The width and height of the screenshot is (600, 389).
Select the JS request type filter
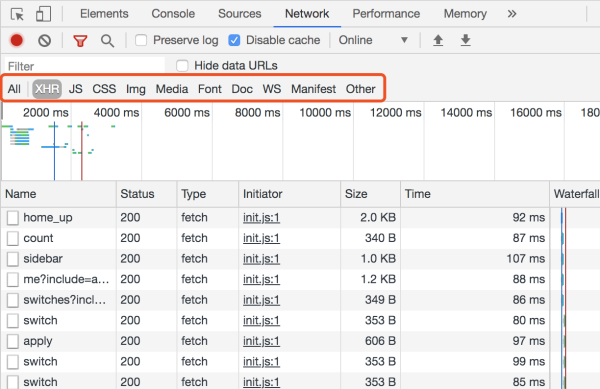(75, 89)
